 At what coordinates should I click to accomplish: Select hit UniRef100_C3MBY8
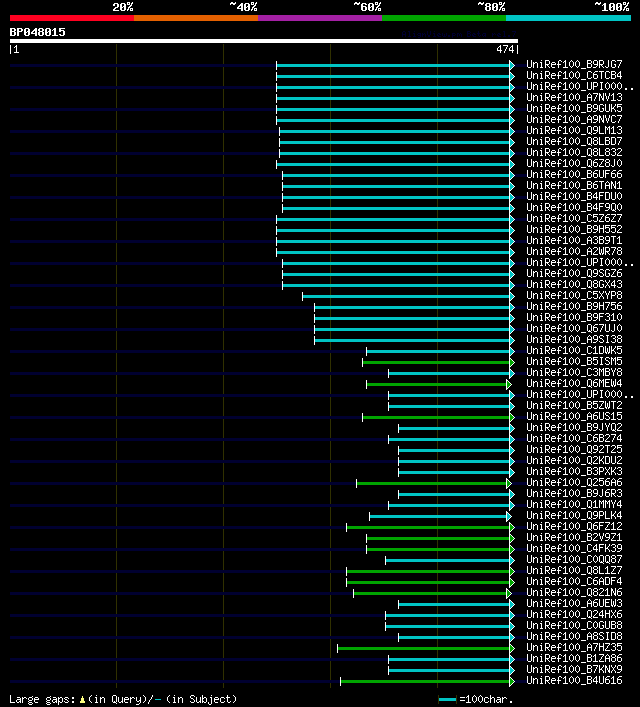pos(574,372)
